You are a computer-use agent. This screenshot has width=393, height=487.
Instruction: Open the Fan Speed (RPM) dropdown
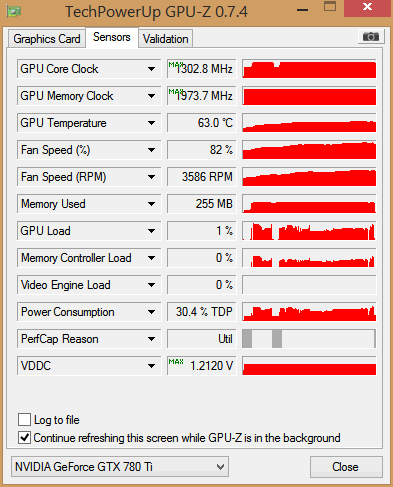[x=151, y=177]
